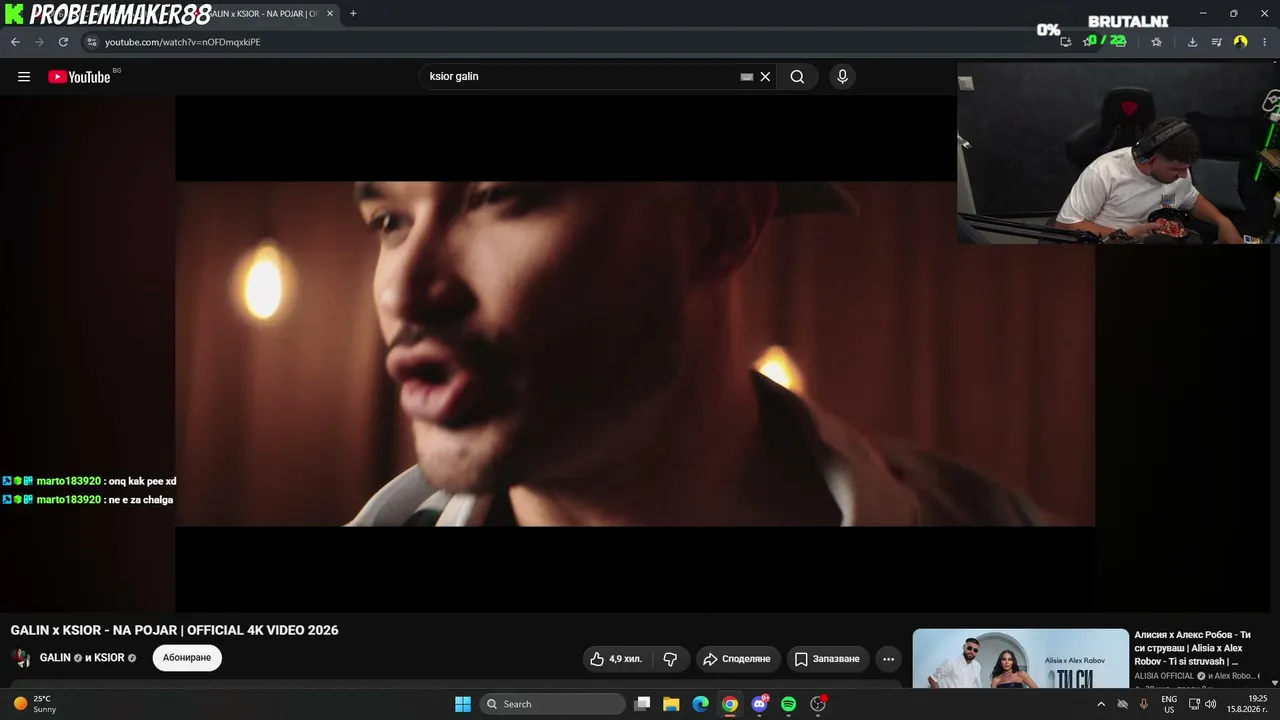Show Chrome downloads
The height and width of the screenshot is (720, 1280).
pos(1193,42)
